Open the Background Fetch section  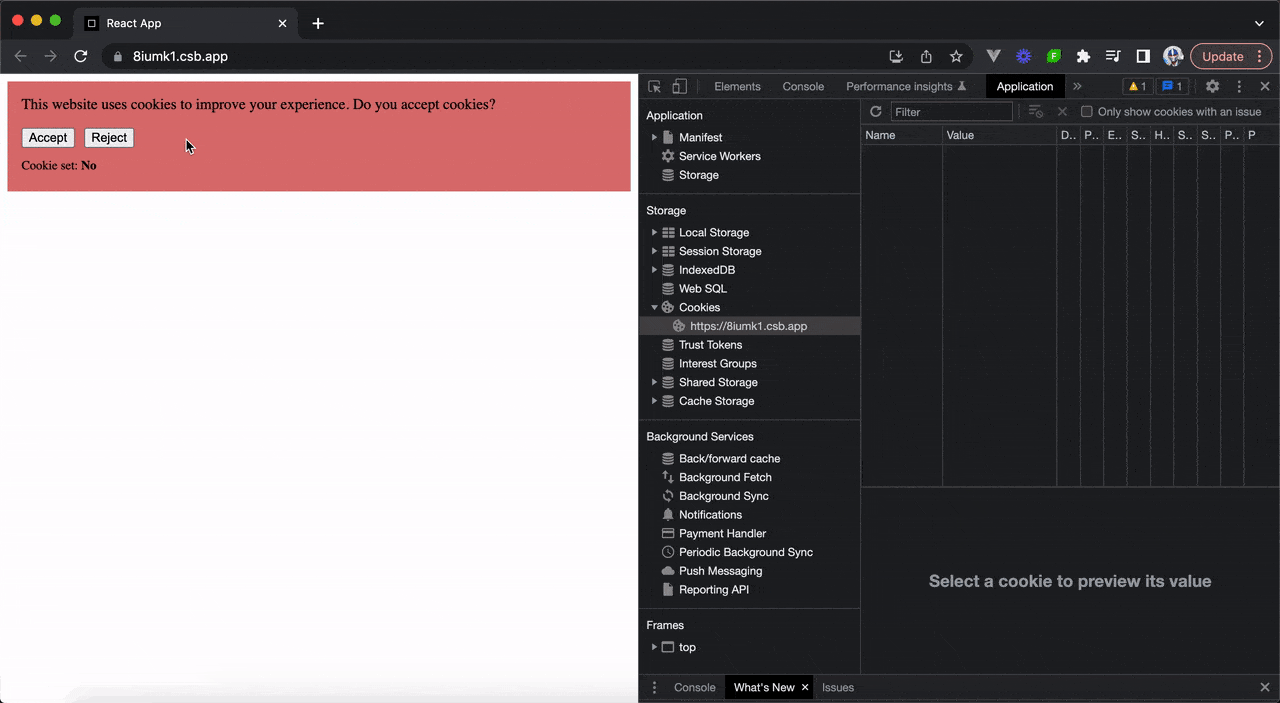[725, 477]
